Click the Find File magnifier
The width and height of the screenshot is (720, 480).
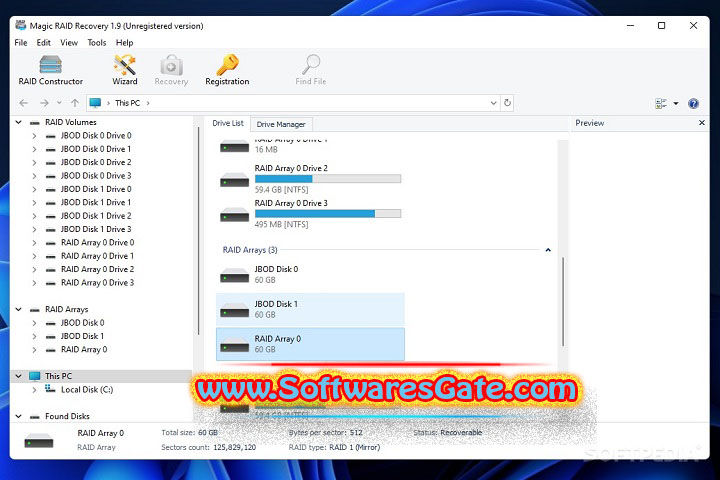pyautogui.click(x=311, y=70)
